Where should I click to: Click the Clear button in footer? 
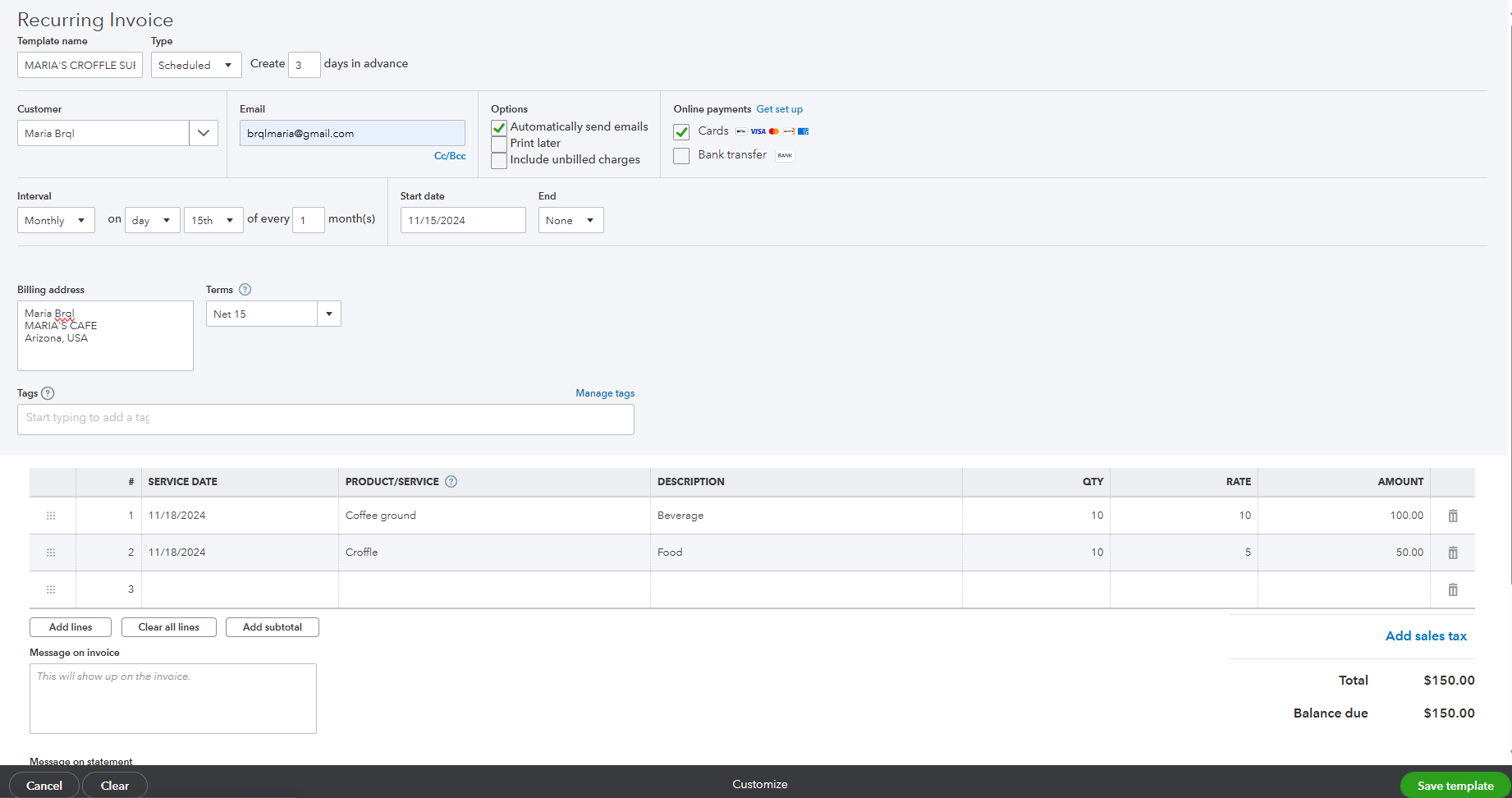coord(115,786)
